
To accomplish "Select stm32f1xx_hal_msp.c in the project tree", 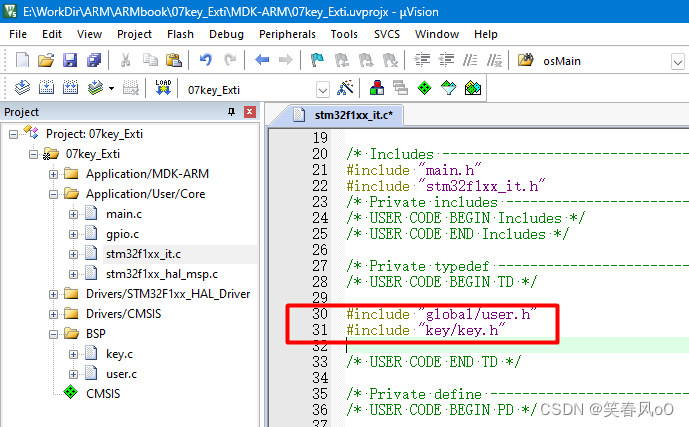I will coord(162,274).
